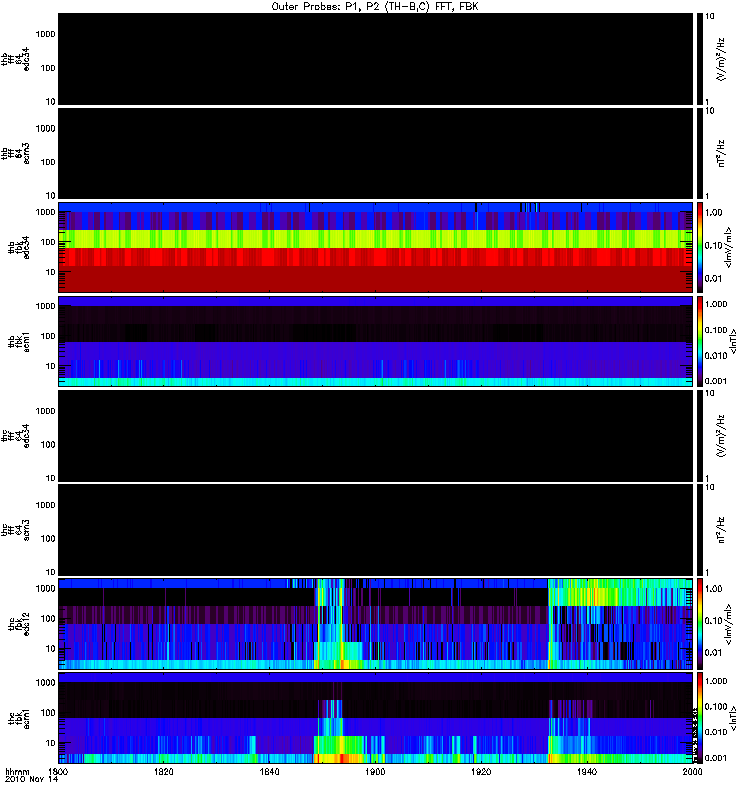Click the burst near 1850 in thc fbk edc12 panel
Screen dimensions: 750x800
[329, 623]
